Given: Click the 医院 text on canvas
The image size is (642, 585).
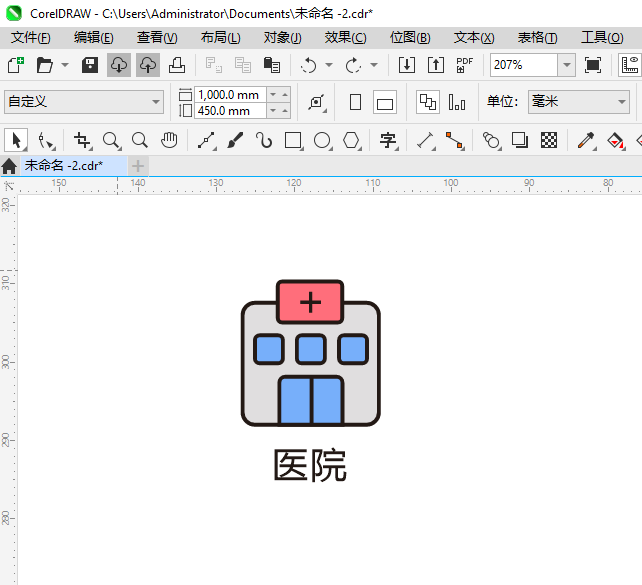Looking at the screenshot, I should tap(310, 465).
